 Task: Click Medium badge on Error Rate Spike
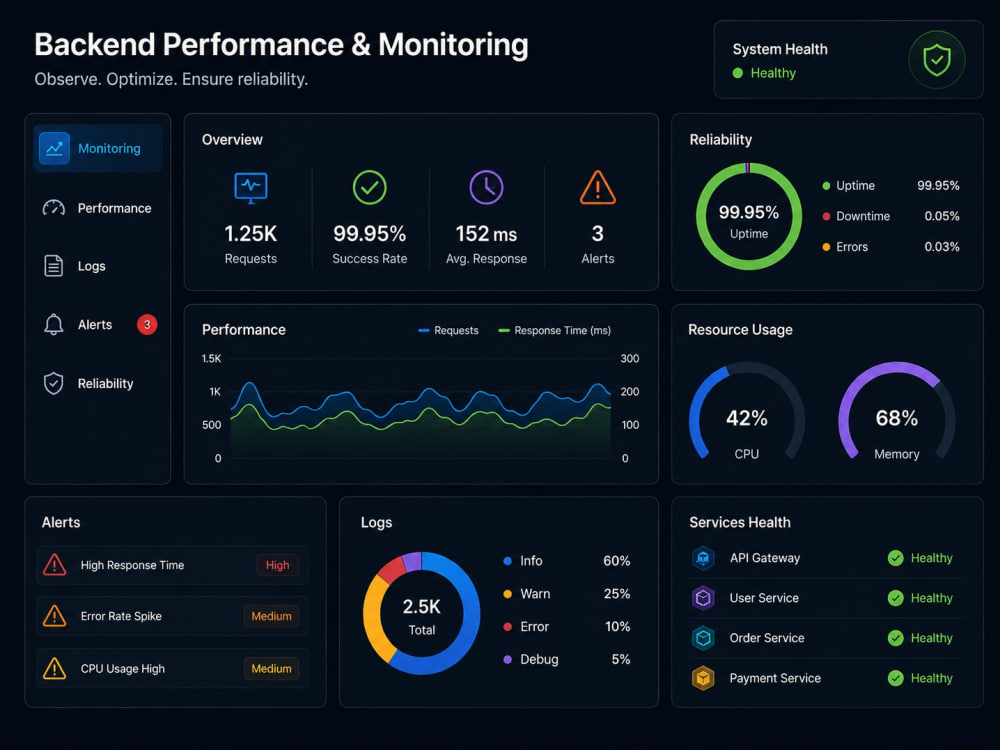(x=271, y=616)
